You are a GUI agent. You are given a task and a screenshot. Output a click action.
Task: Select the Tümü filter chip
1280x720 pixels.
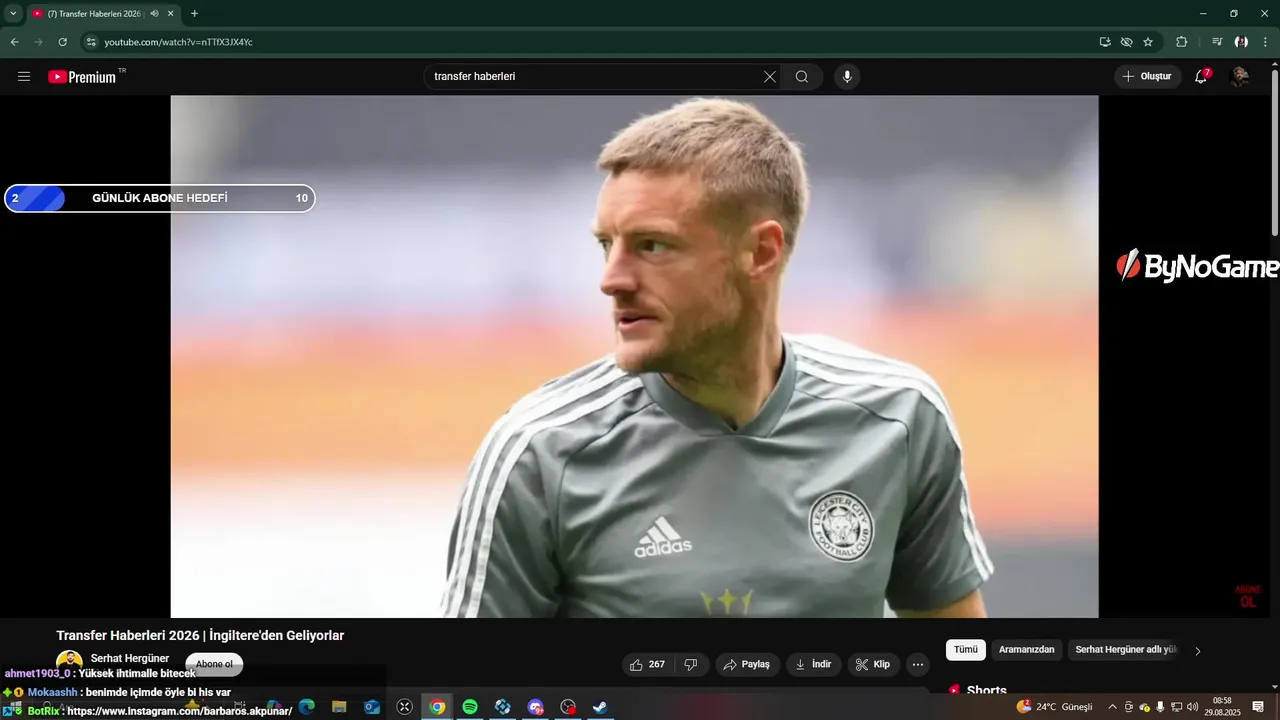click(966, 650)
